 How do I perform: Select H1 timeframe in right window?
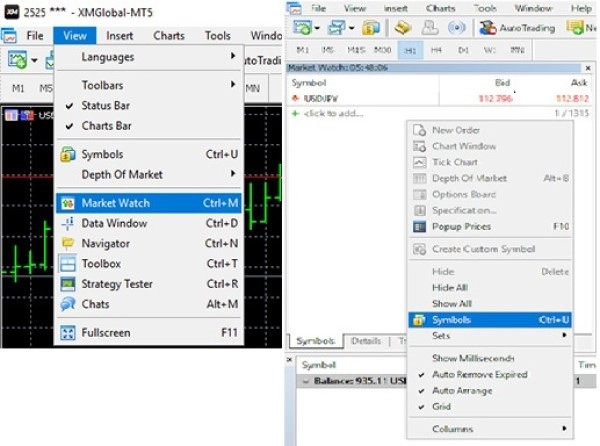pyautogui.click(x=410, y=50)
